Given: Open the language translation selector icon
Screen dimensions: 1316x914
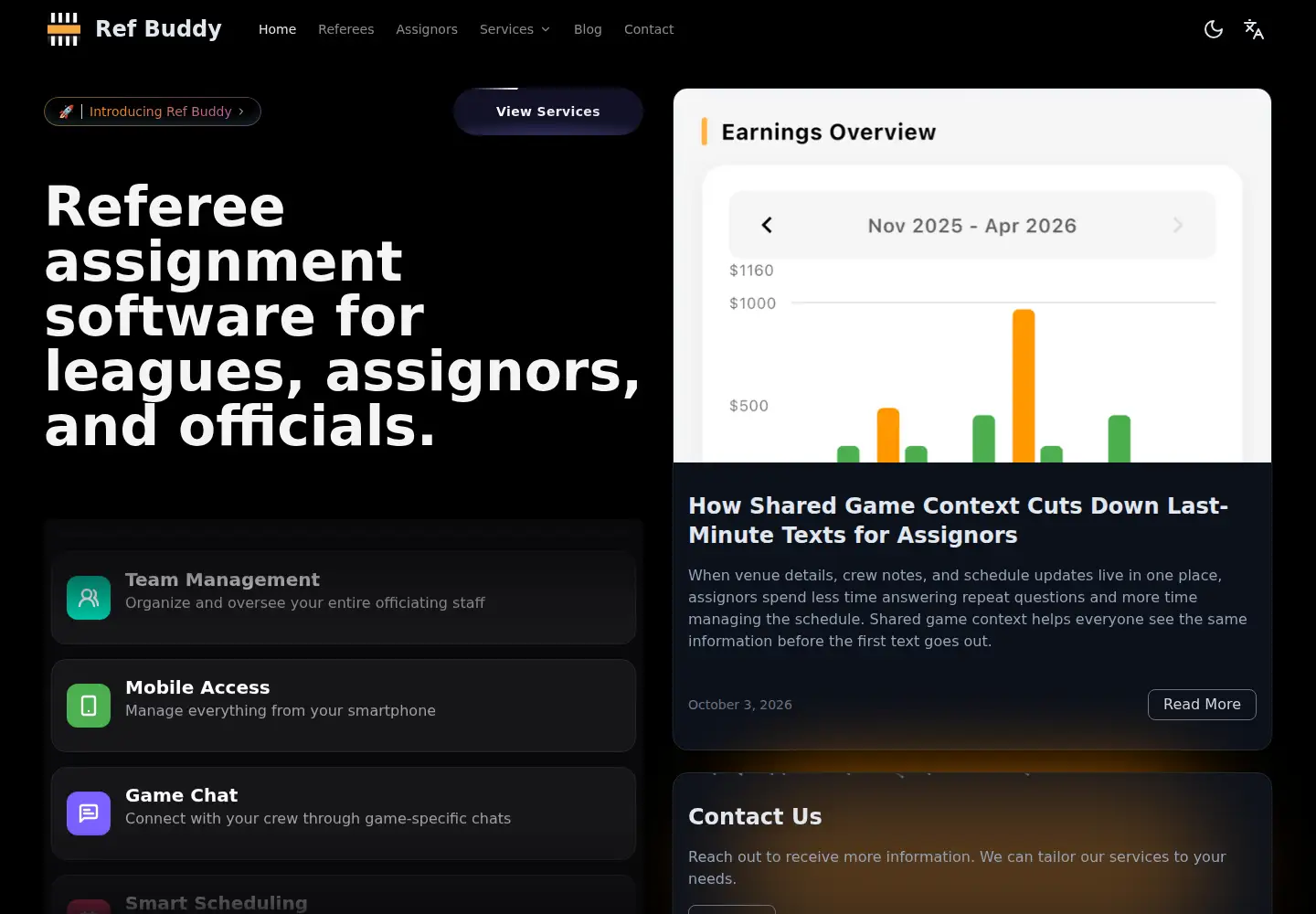Looking at the screenshot, I should tap(1254, 29).
